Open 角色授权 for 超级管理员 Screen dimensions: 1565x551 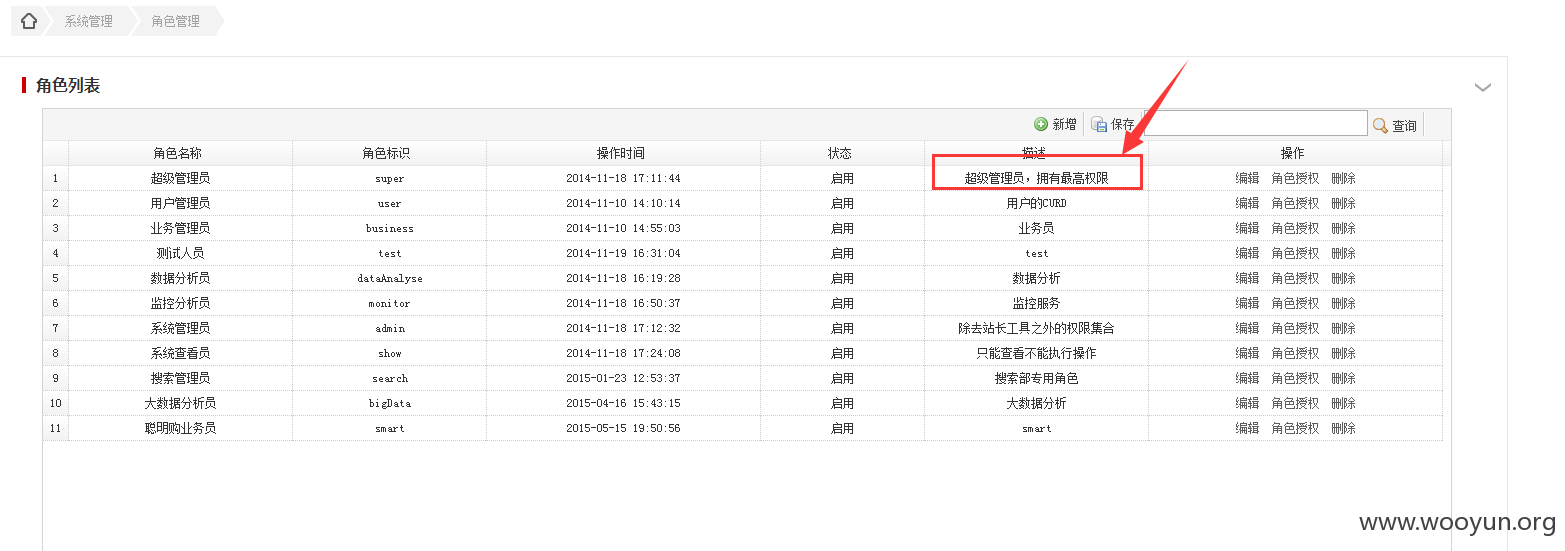[1295, 178]
